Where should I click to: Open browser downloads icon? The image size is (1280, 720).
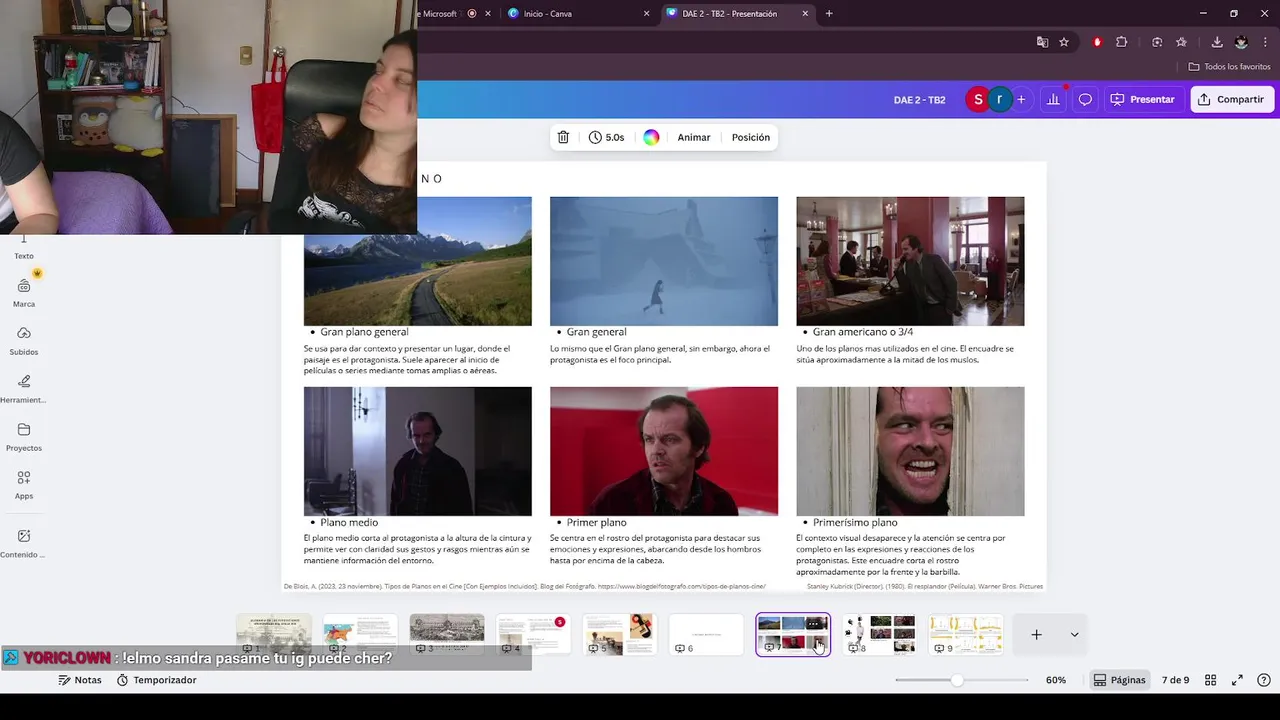pyautogui.click(x=1217, y=42)
